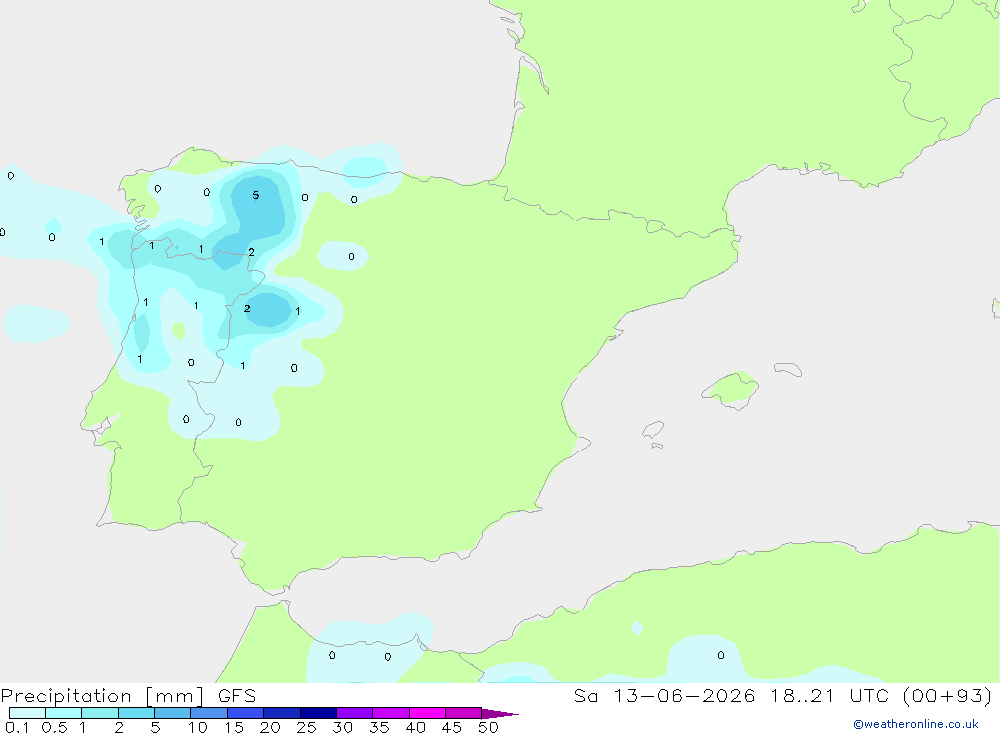Select the 35–40 mm violet legend swatch

click(x=391, y=713)
